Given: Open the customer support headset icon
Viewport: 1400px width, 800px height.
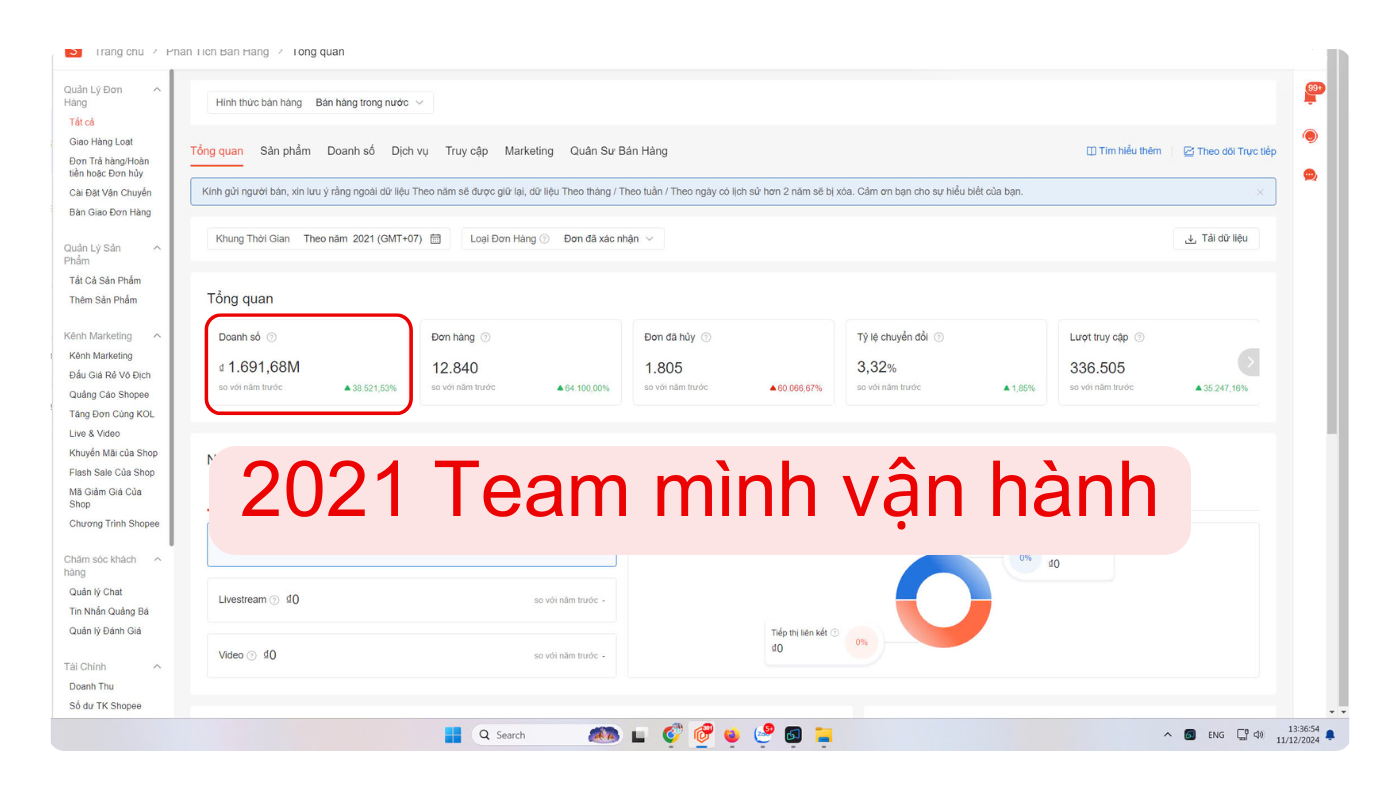Looking at the screenshot, I should click(1310, 136).
